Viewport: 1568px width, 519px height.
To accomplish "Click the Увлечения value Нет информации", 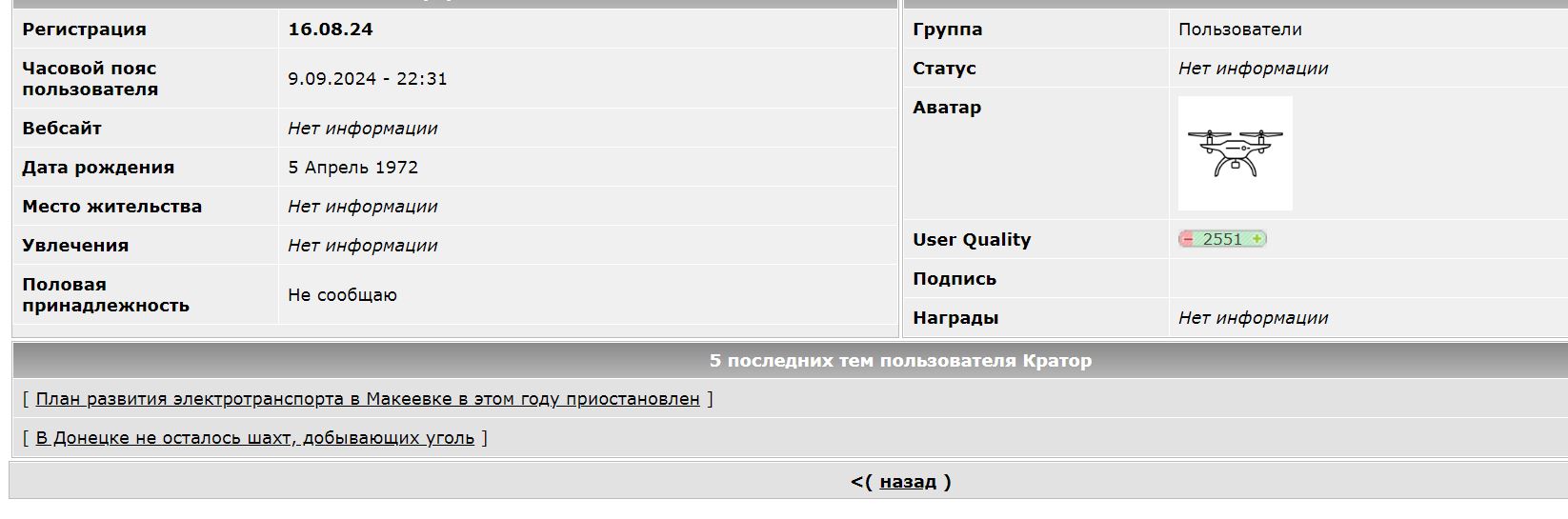I will 363,246.
